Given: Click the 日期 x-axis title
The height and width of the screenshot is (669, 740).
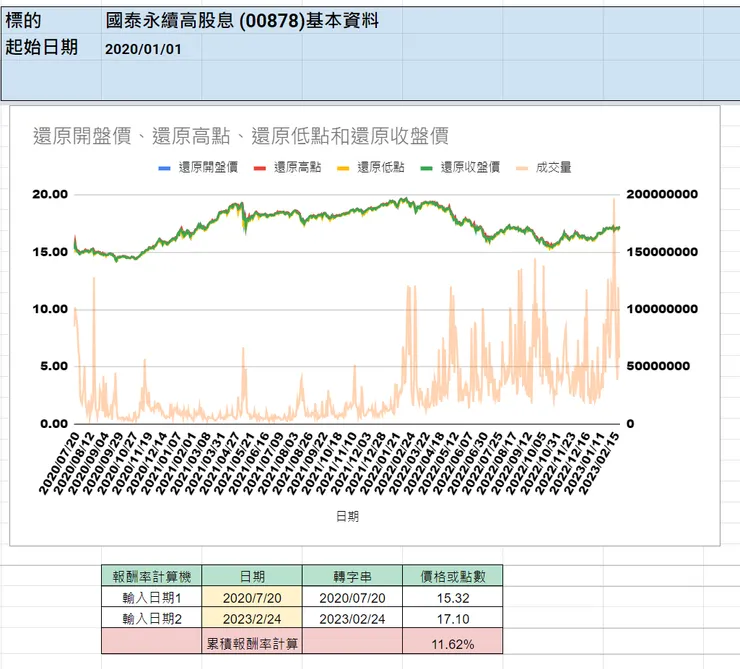Looking at the screenshot, I should [347, 517].
